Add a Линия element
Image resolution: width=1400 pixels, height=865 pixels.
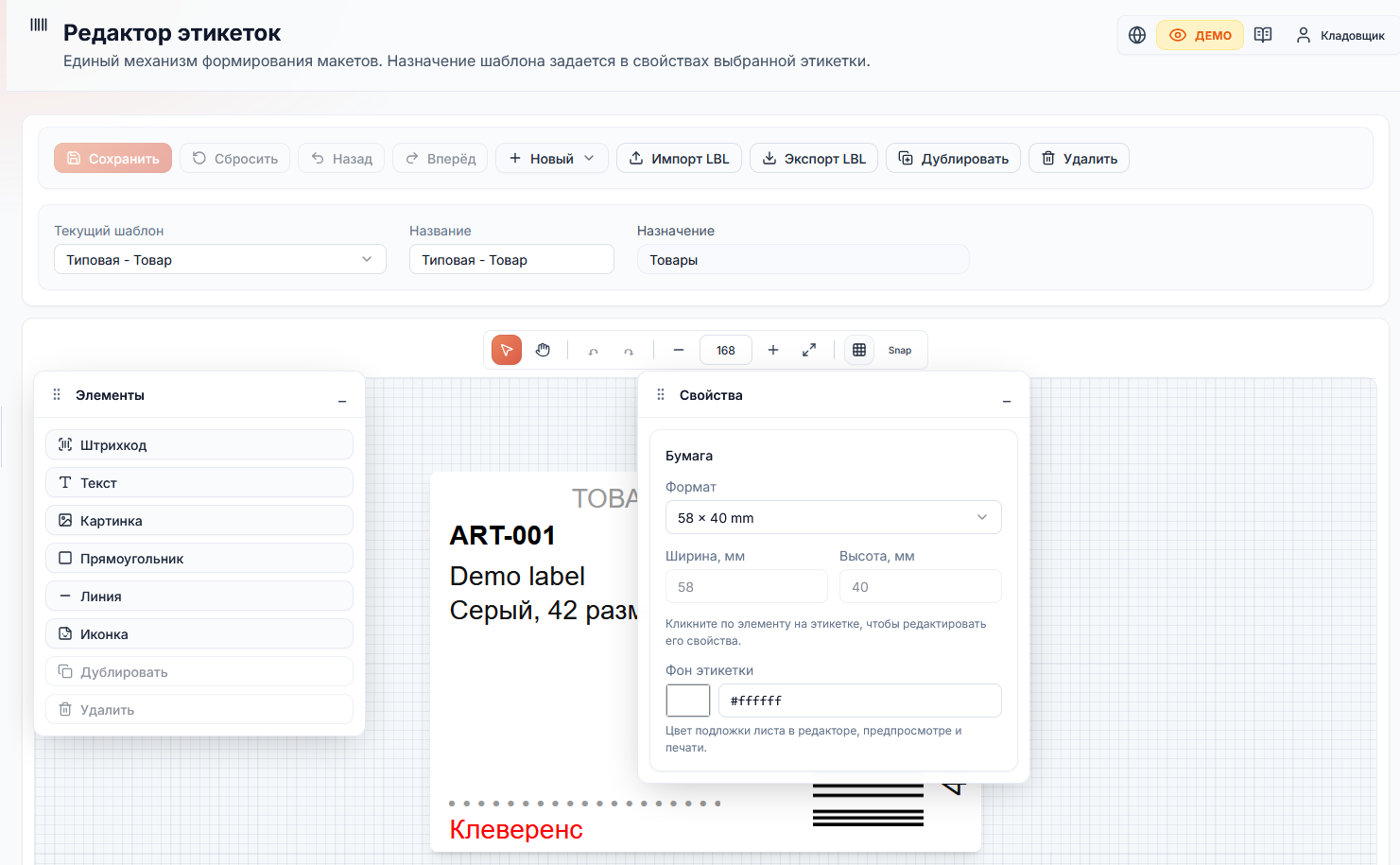click(x=199, y=596)
